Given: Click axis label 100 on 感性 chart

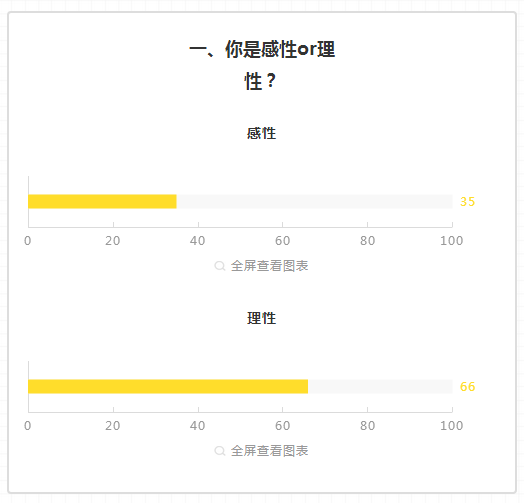Looking at the screenshot, I should 451,241.
